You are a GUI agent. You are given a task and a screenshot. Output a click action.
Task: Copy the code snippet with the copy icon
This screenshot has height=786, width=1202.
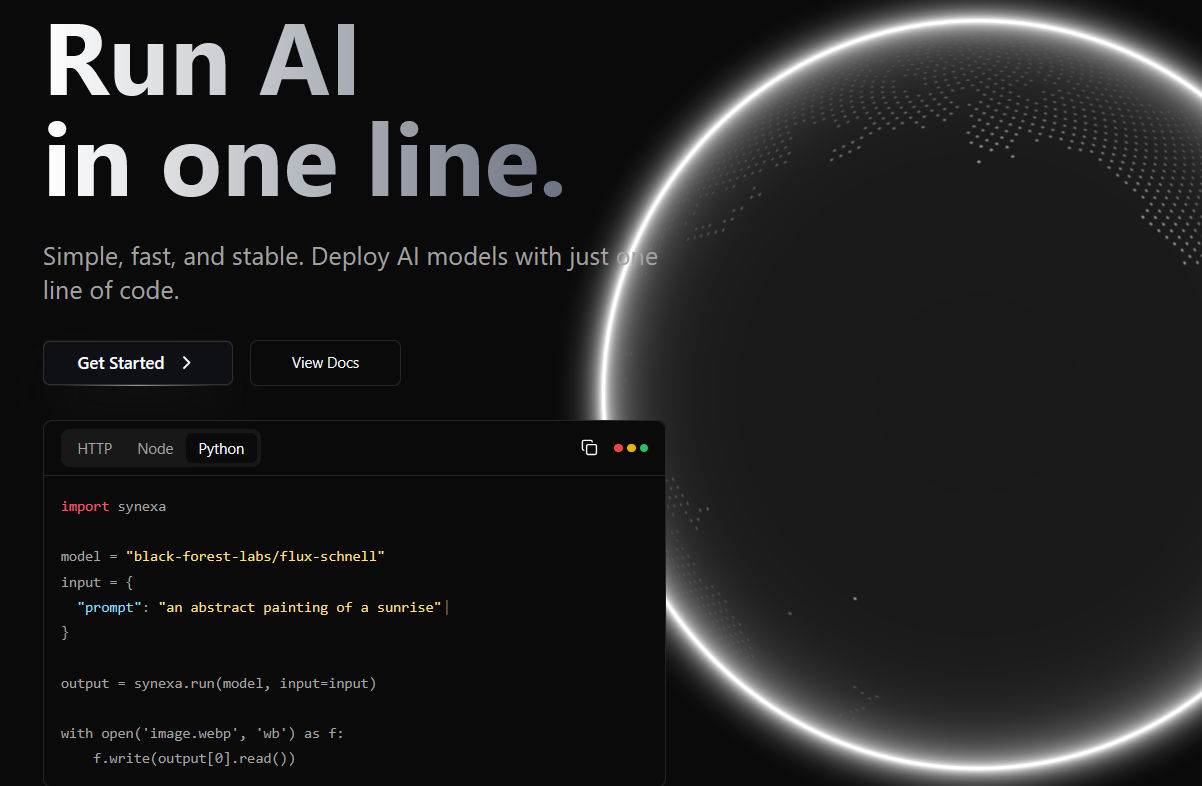point(589,448)
